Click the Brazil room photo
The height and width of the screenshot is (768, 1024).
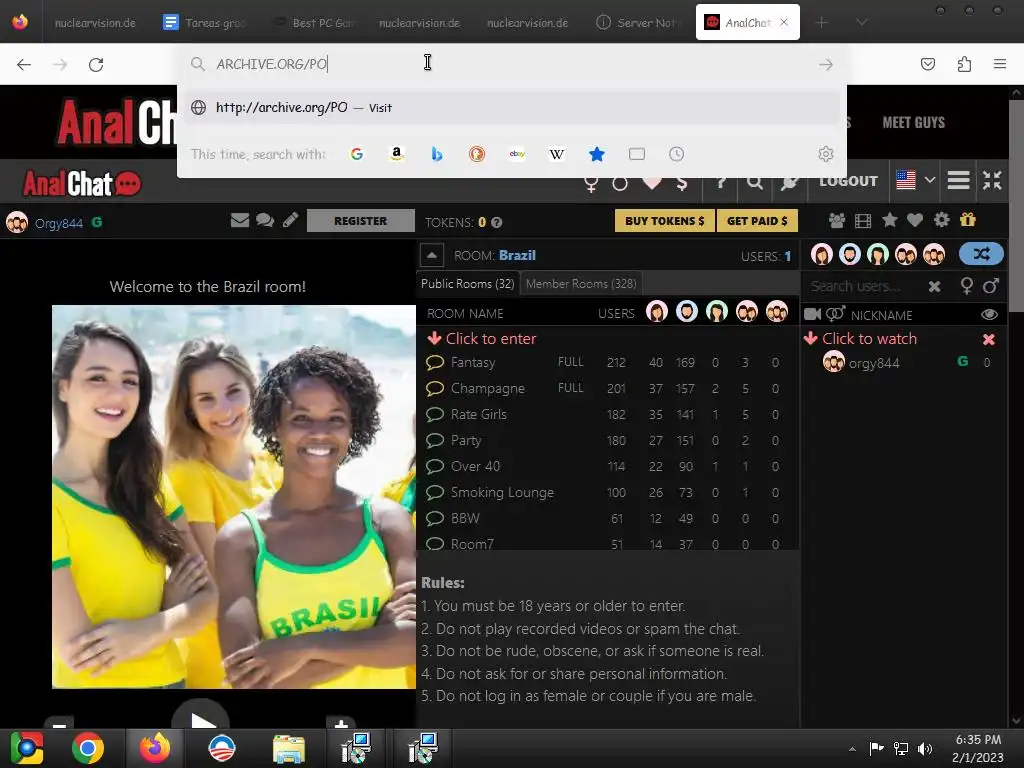pyautogui.click(x=234, y=497)
